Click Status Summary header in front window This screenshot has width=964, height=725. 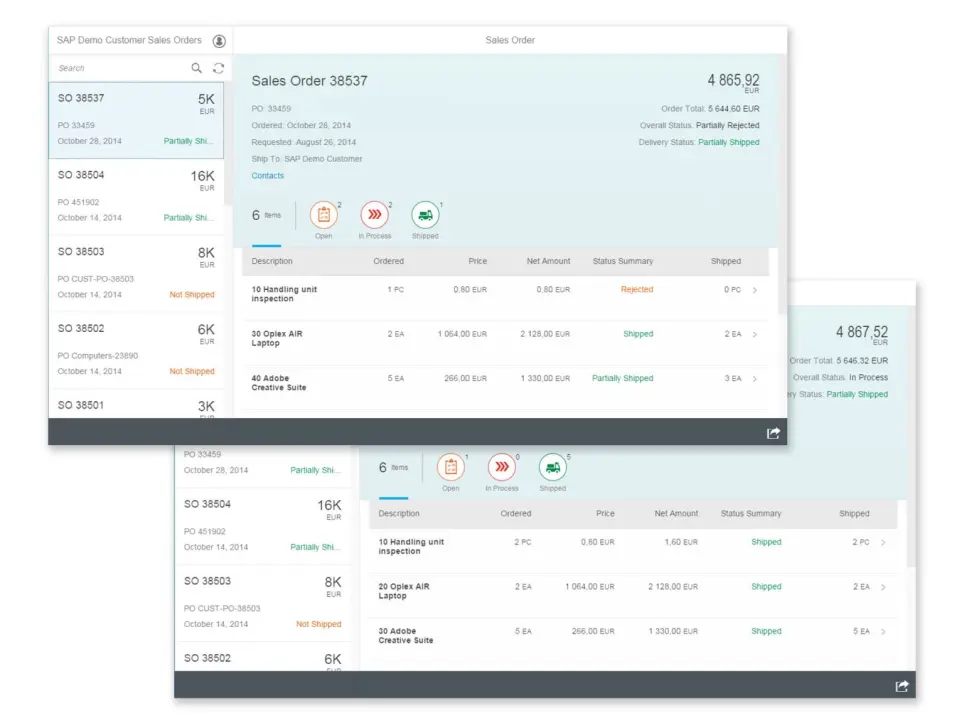[623, 261]
